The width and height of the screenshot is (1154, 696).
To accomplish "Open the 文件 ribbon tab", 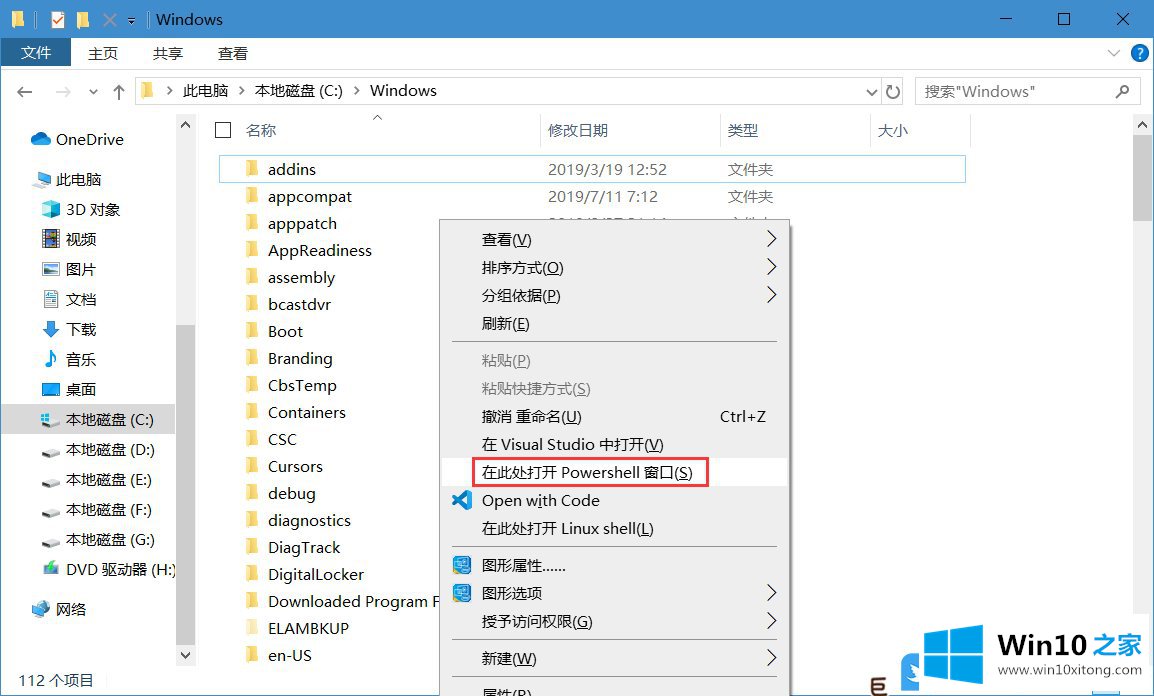I will pos(36,53).
